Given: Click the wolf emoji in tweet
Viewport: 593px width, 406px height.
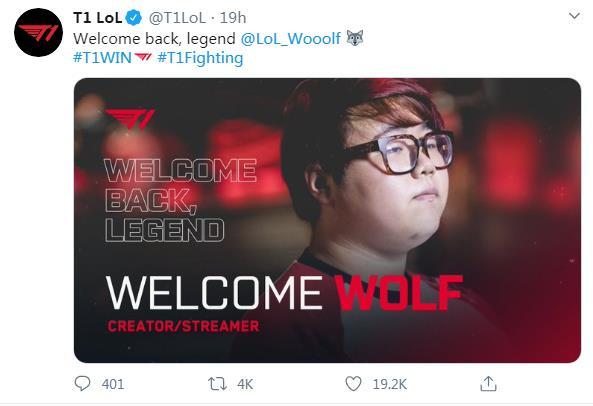Looking at the screenshot, I should (355, 38).
